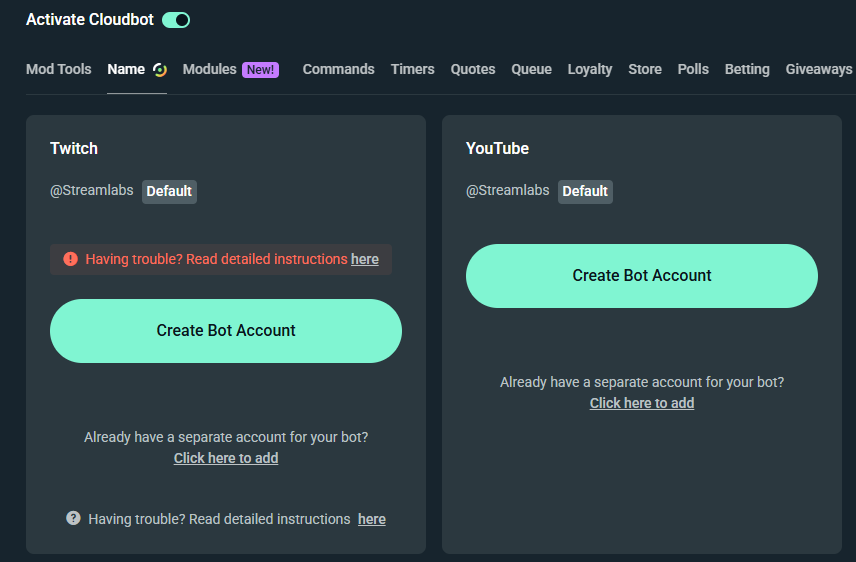Viewport: 856px width, 562px height.
Task: Open the Quotes tab
Action: [473, 69]
